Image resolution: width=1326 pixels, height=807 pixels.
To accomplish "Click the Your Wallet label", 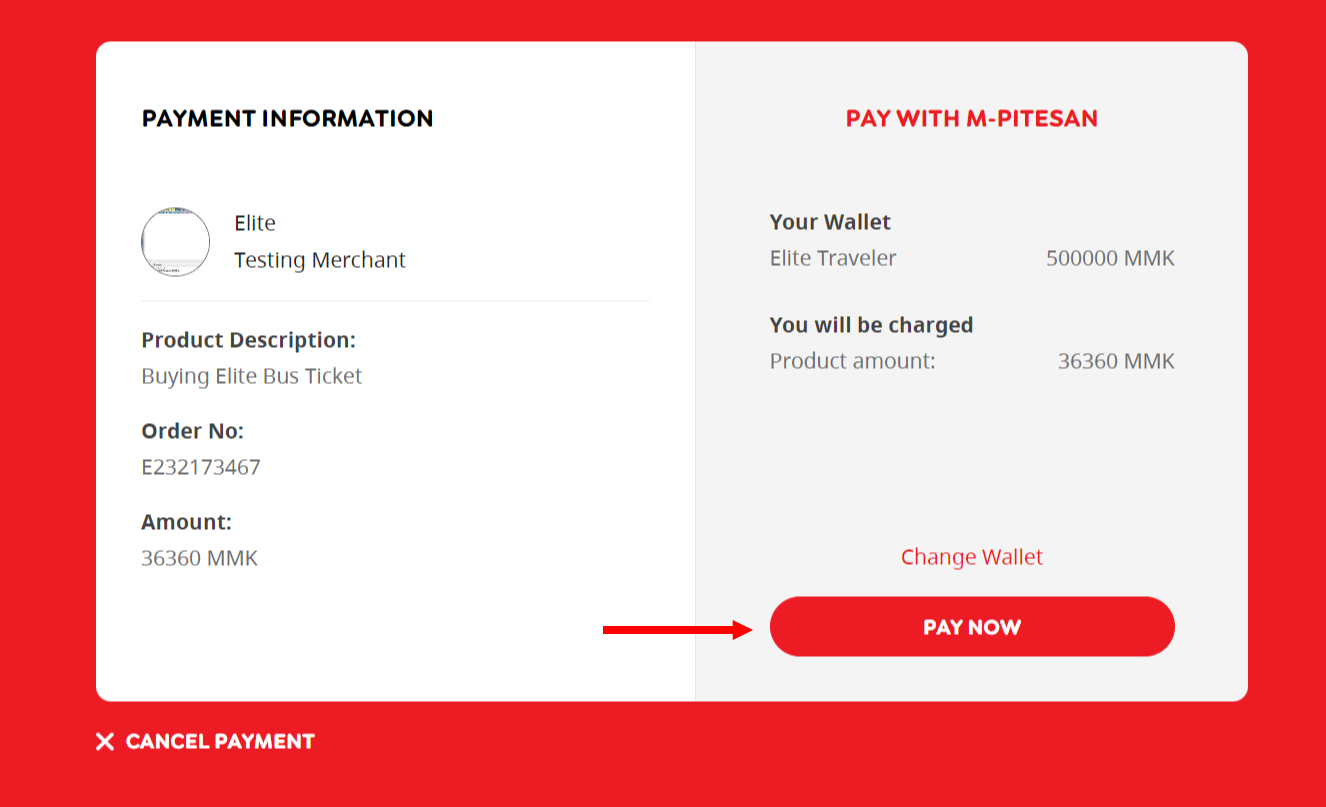I will coord(830,222).
